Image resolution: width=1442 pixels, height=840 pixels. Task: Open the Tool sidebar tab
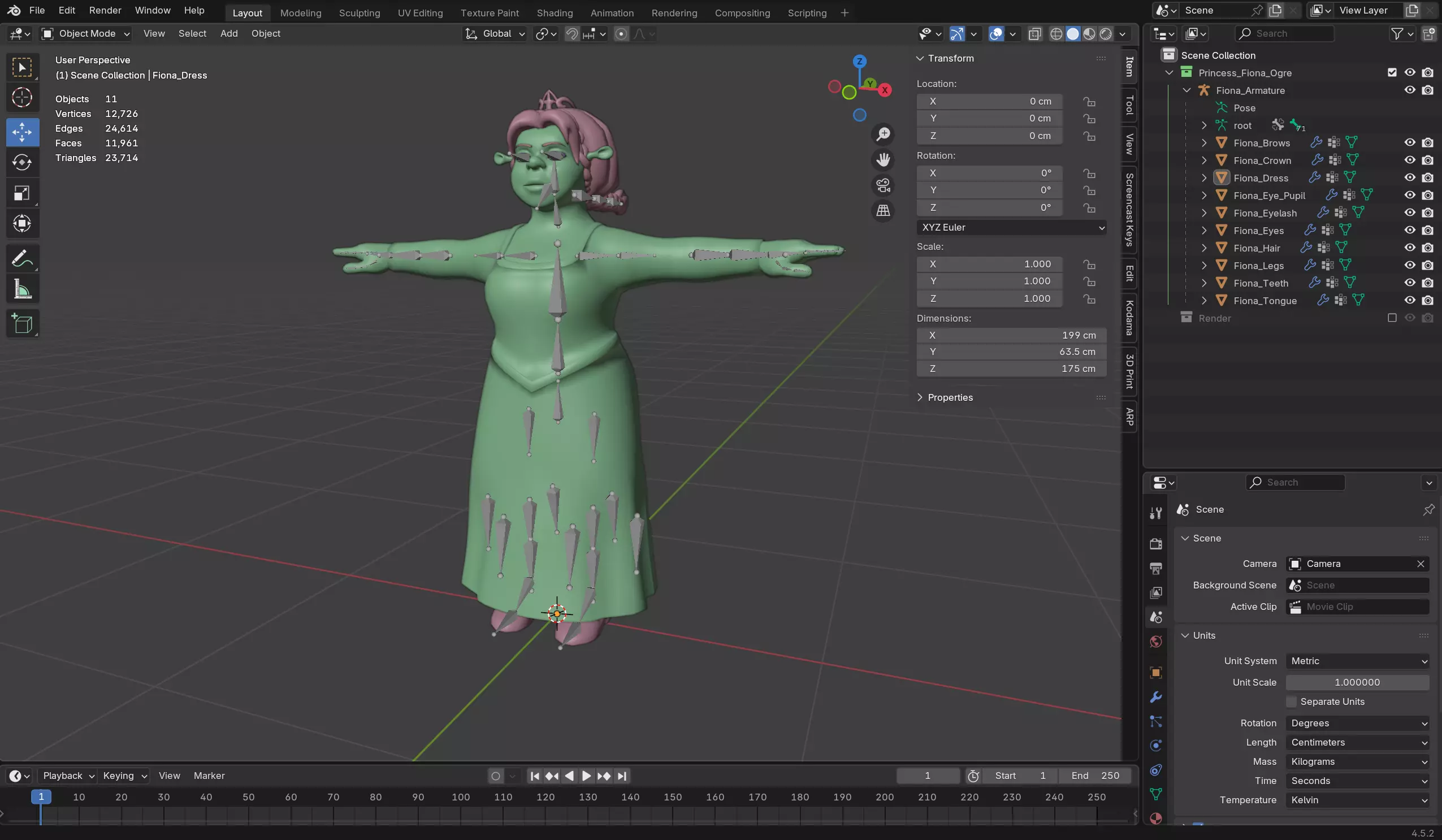tap(1129, 105)
